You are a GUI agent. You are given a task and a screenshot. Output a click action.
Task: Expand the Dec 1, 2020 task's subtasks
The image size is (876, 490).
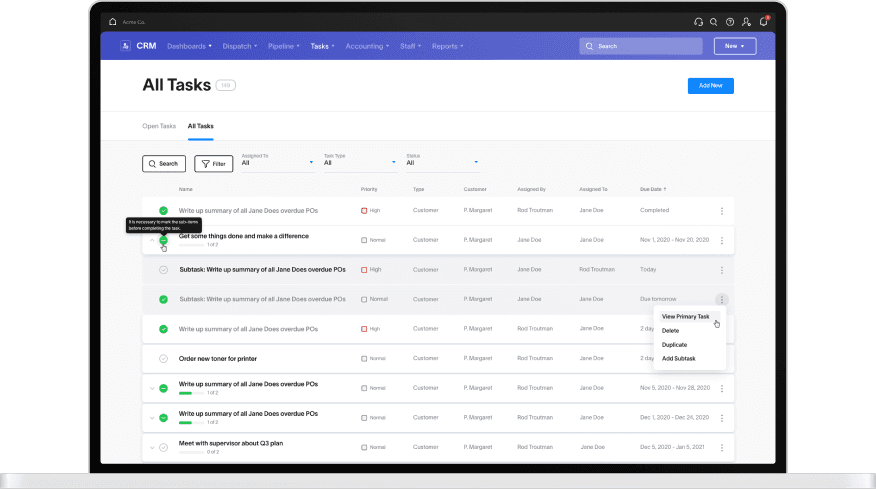tap(152, 418)
